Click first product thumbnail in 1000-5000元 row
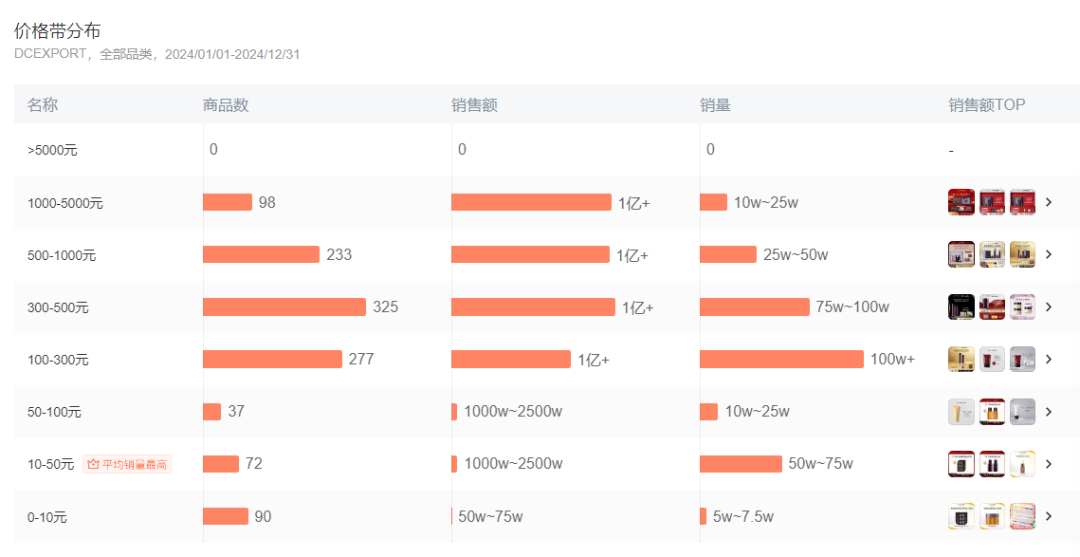The width and height of the screenshot is (1080, 557). click(961, 202)
